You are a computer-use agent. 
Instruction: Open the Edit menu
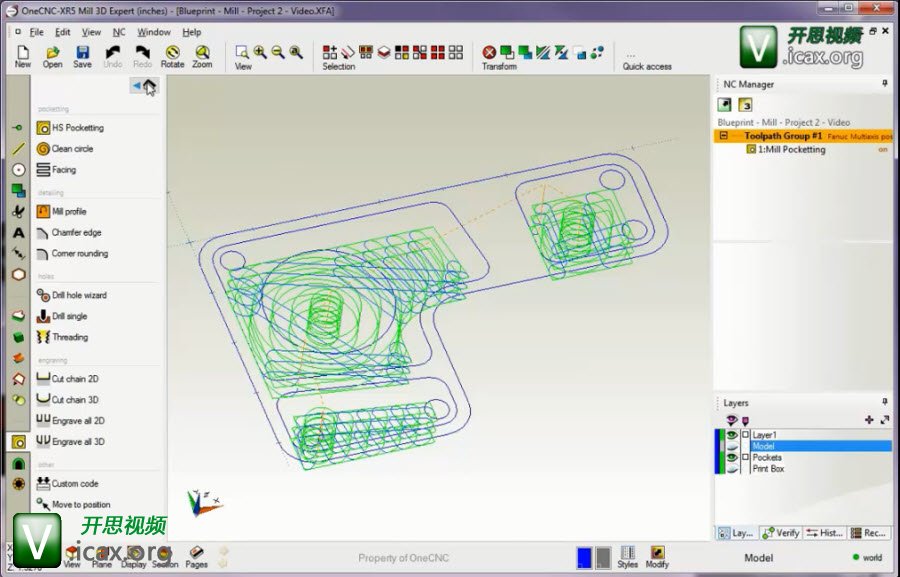click(63, 32)
